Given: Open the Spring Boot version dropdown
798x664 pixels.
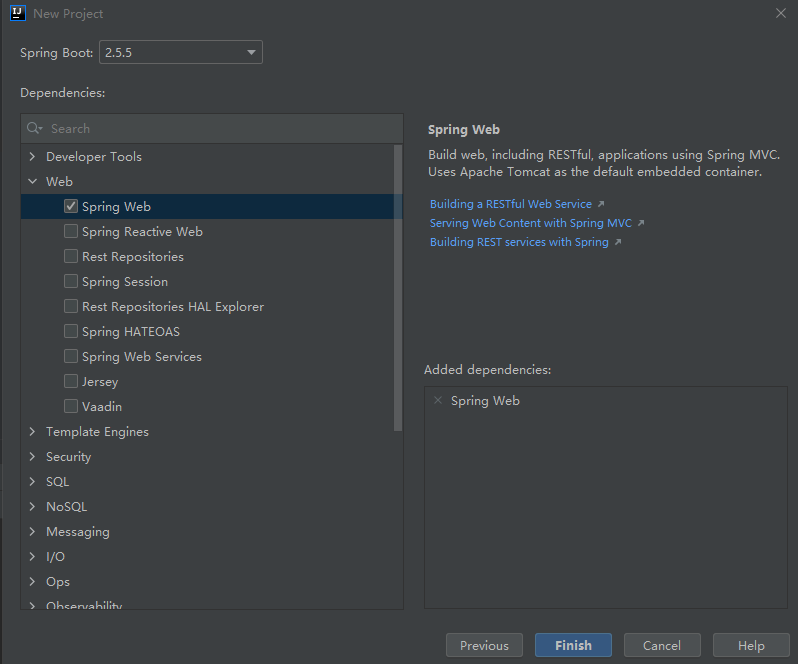Looking at the screenshot, I should click(181, 52).
